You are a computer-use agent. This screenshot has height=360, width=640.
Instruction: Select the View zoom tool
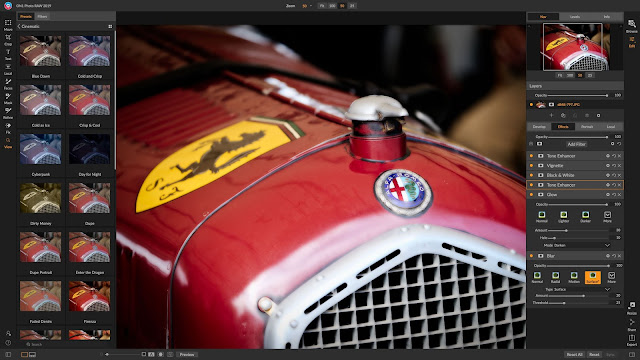[8, 142]
